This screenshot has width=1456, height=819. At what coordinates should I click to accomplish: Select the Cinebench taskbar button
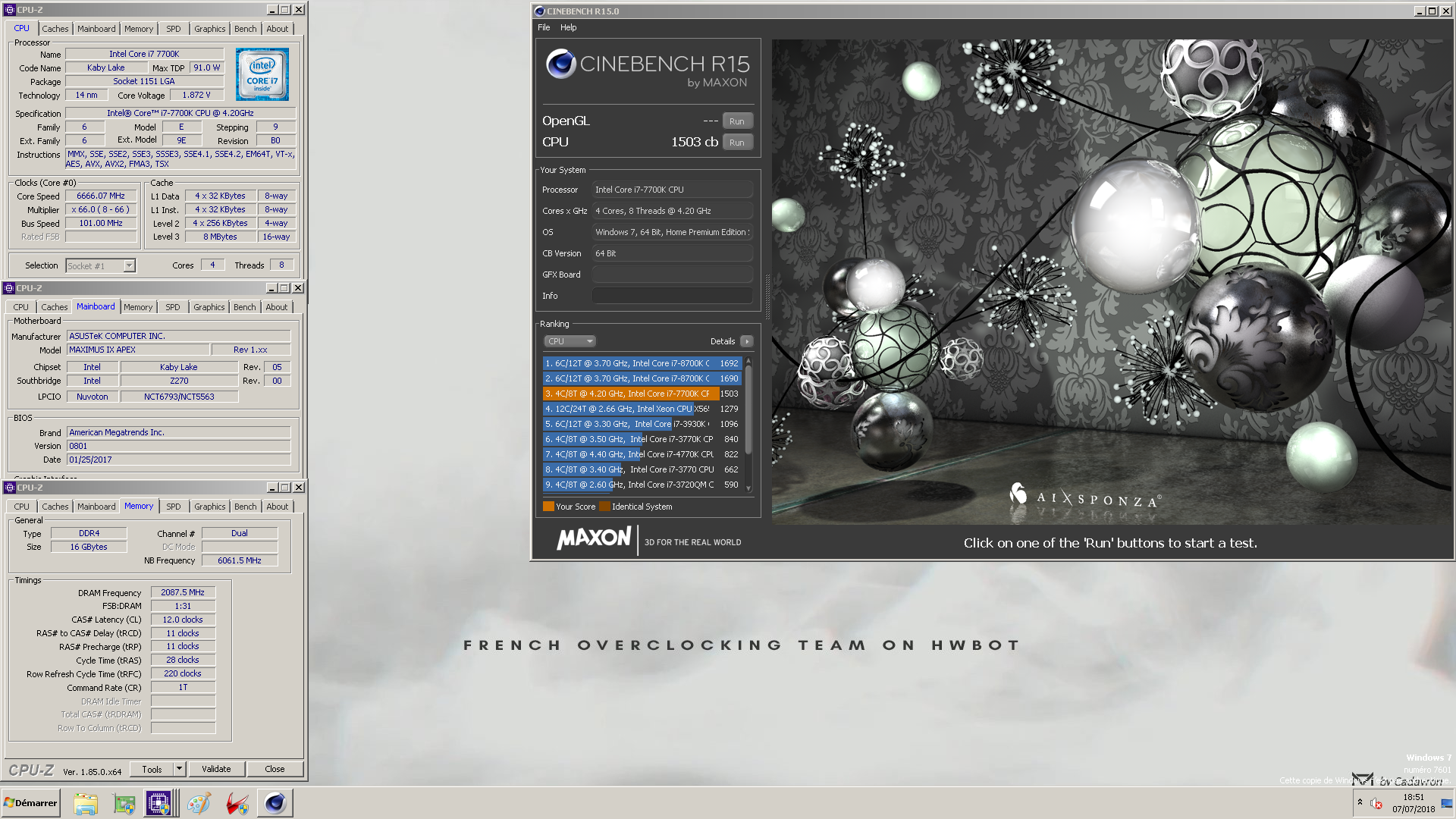pyautogui.click(x=275, y=803)
